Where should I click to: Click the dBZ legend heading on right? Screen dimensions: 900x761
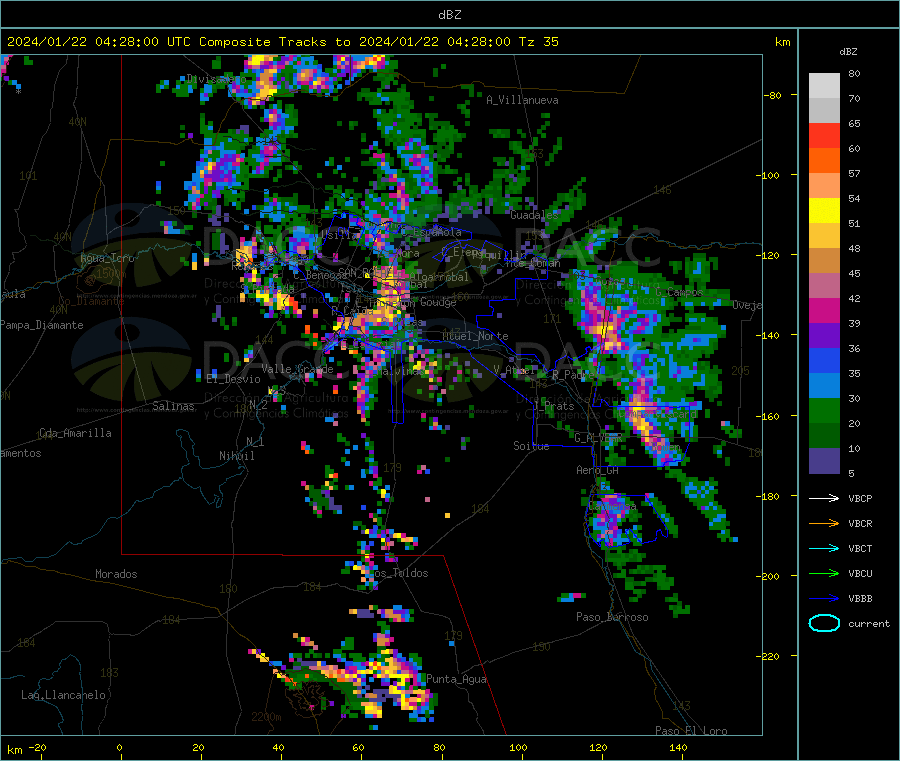(848, 52)
